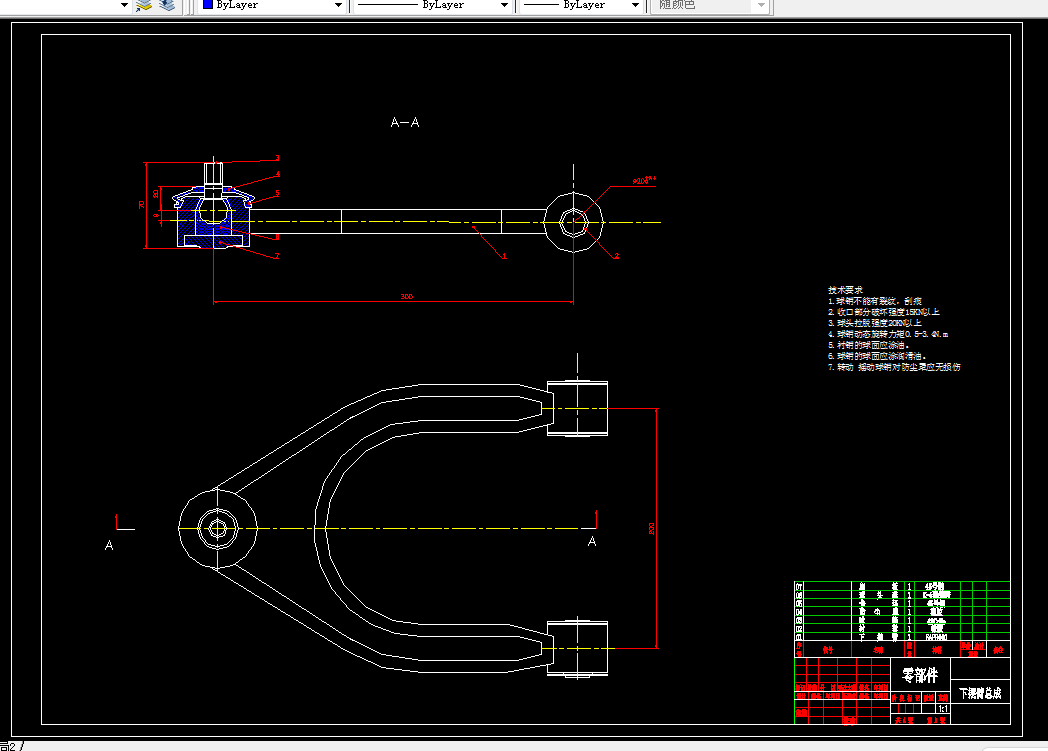This screenshot has height=751, width=1048.
Task: Open the 随颜色 plot style dropdown
Action: (761, 5)
